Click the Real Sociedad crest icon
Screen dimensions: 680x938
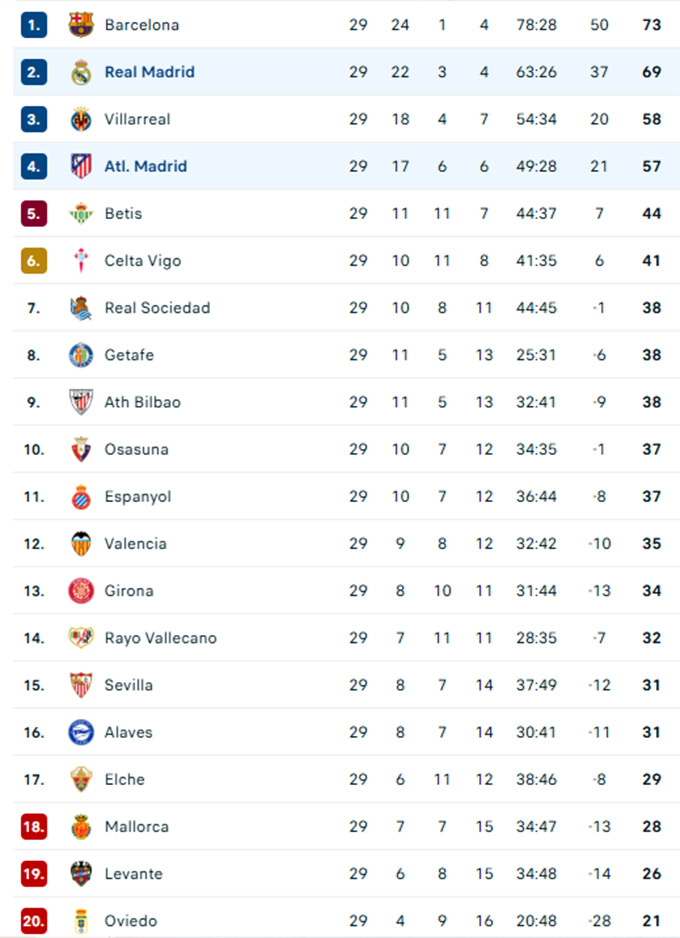(x=81, y=308)
